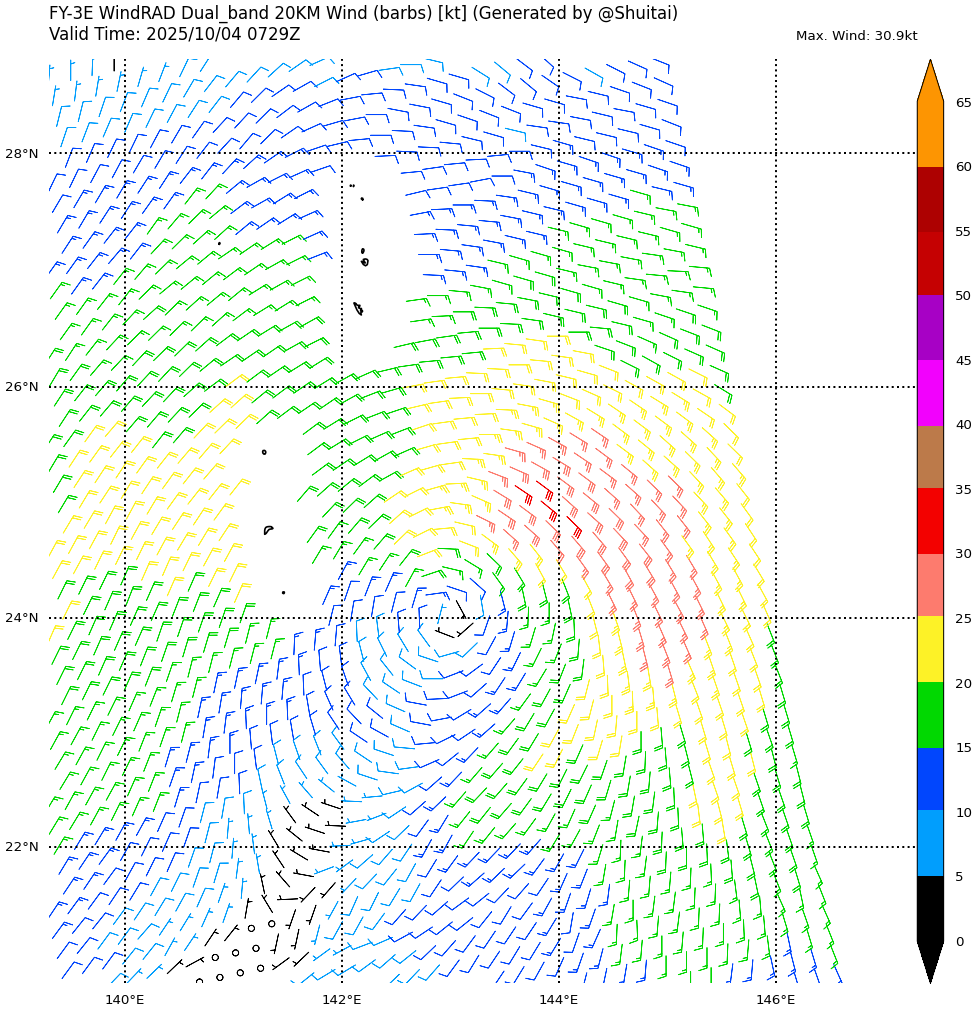Select the 24°N latitude axis label

pos(22,618)
